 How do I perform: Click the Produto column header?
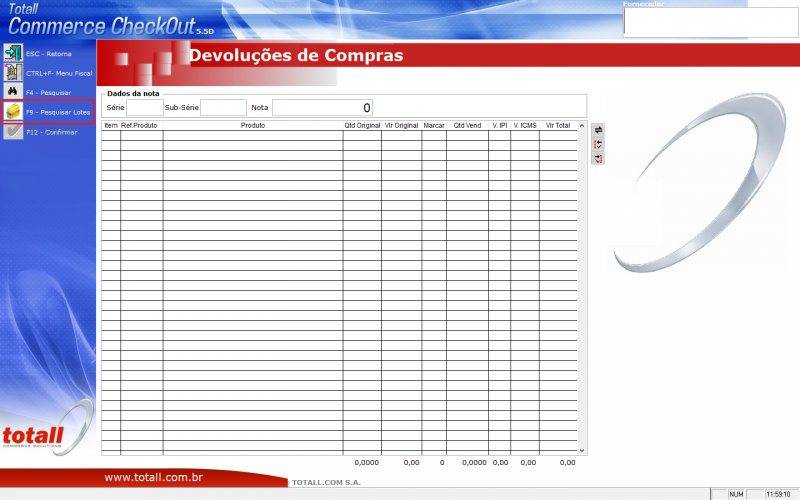click(x=253, y=126)
